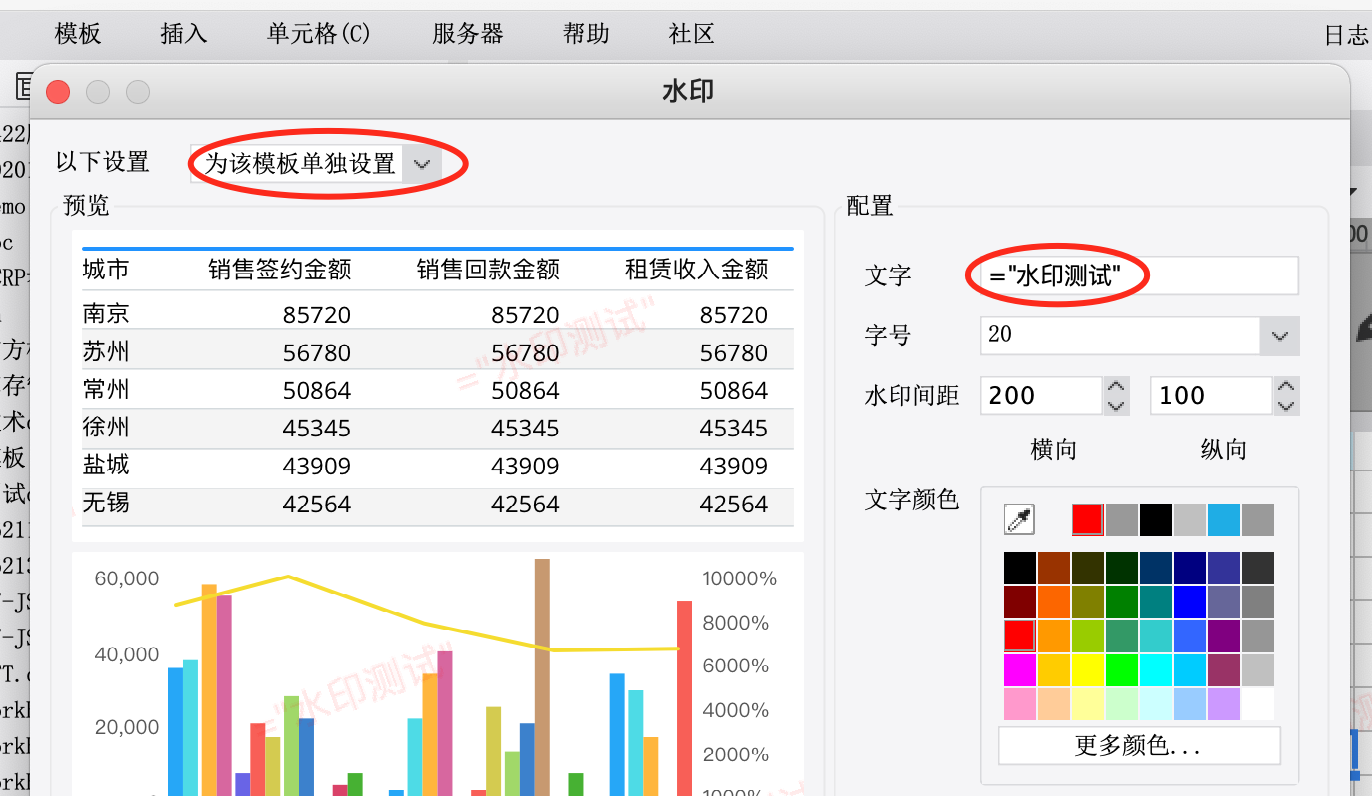The height and width of the screenshot is (796, 1372).
Task: Select the yellow swatch in the palette grid
Action: [1088, 670]
